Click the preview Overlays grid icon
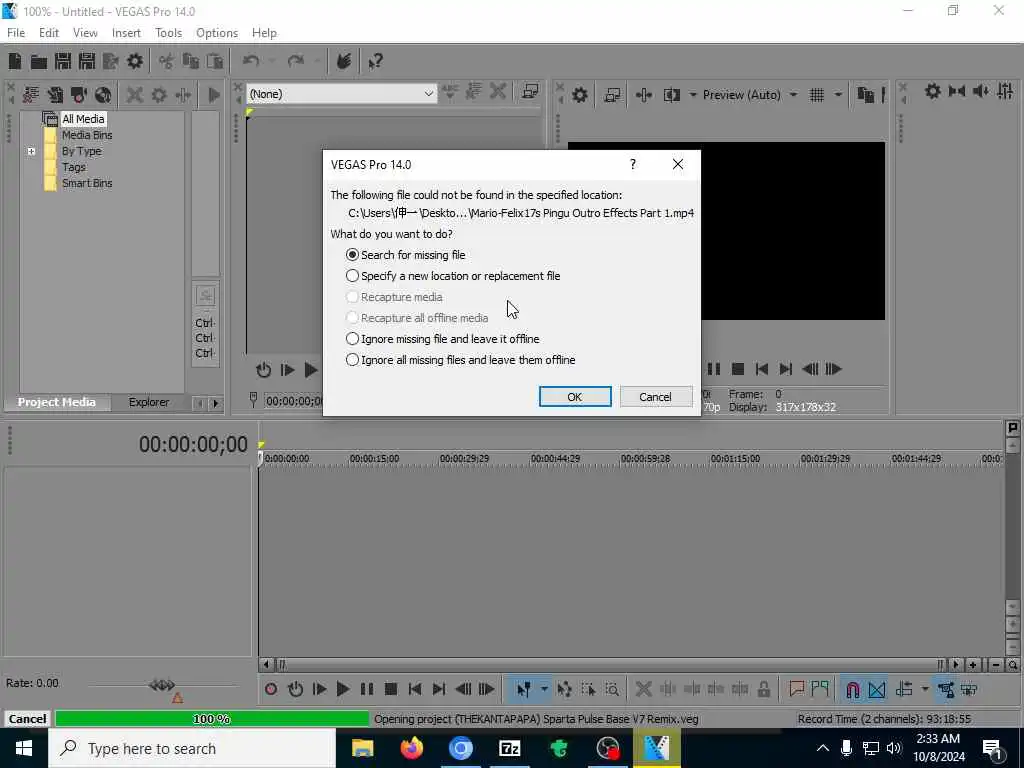 [x=816, y=95]
